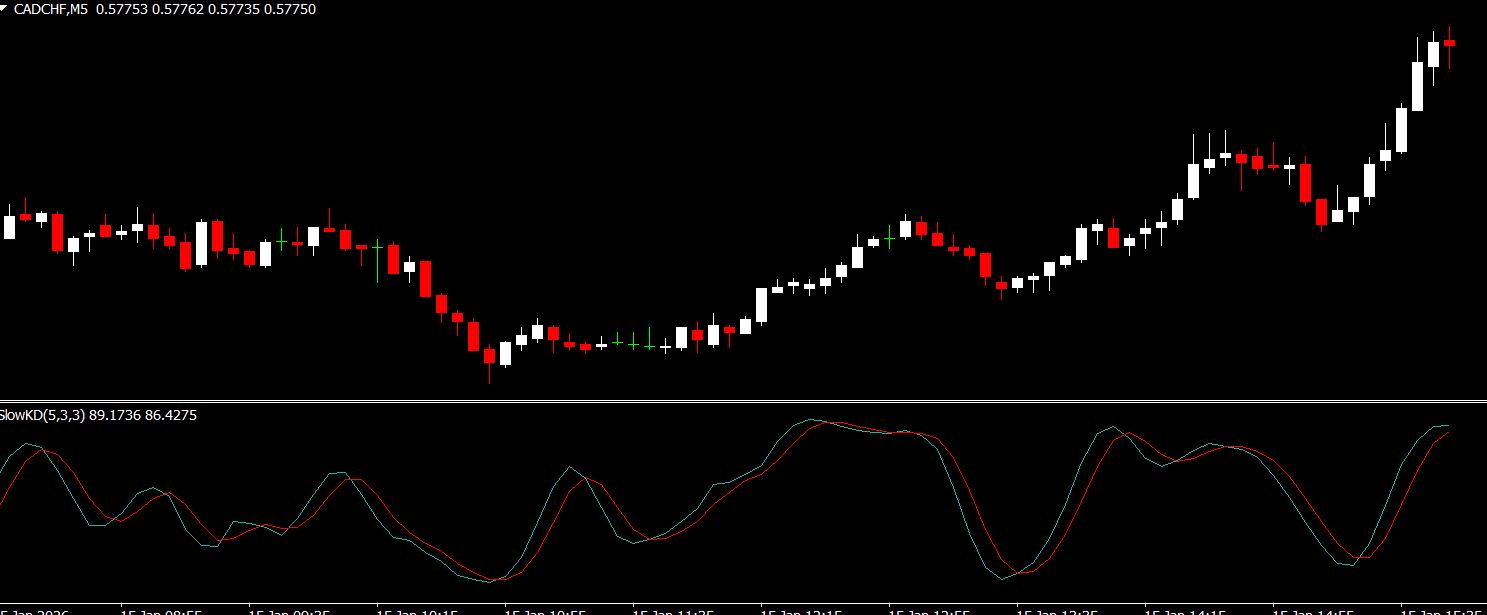Click the separator between price chart and indicator
The height and width of the screenshot is (615, 1487).
(743, 402)
